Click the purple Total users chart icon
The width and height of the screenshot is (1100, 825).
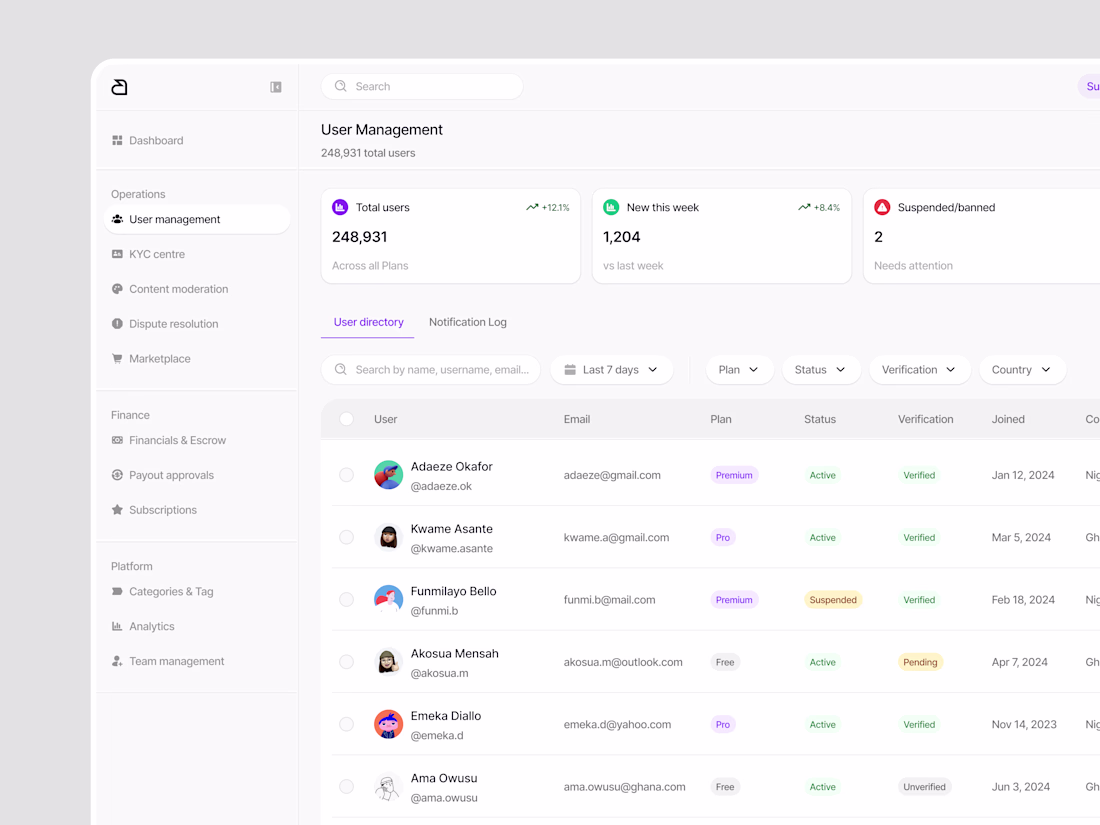pyautogui.click(x=340, y=207)
